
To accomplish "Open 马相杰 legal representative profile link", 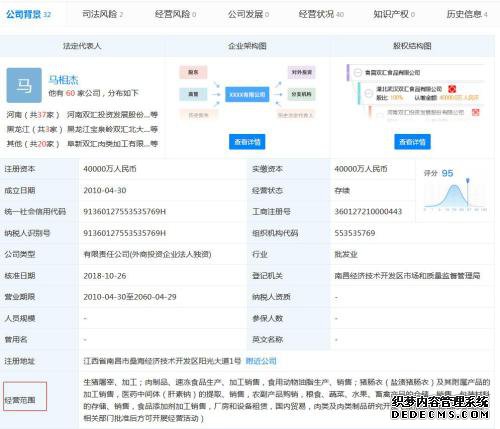I will (63, 80).
